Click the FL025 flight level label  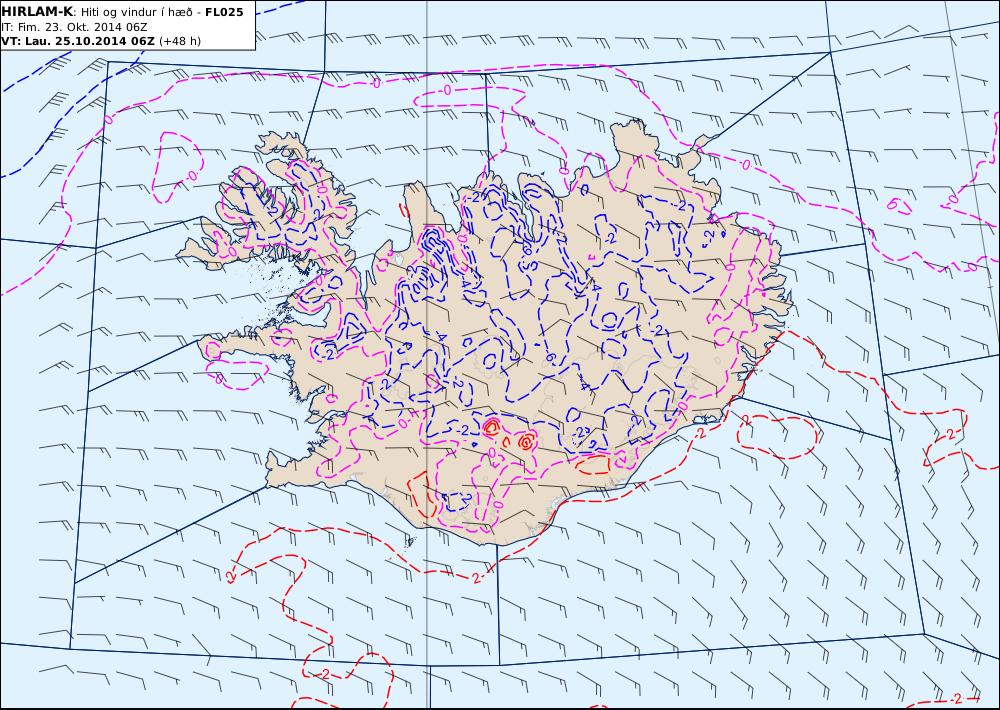[224, 12]
